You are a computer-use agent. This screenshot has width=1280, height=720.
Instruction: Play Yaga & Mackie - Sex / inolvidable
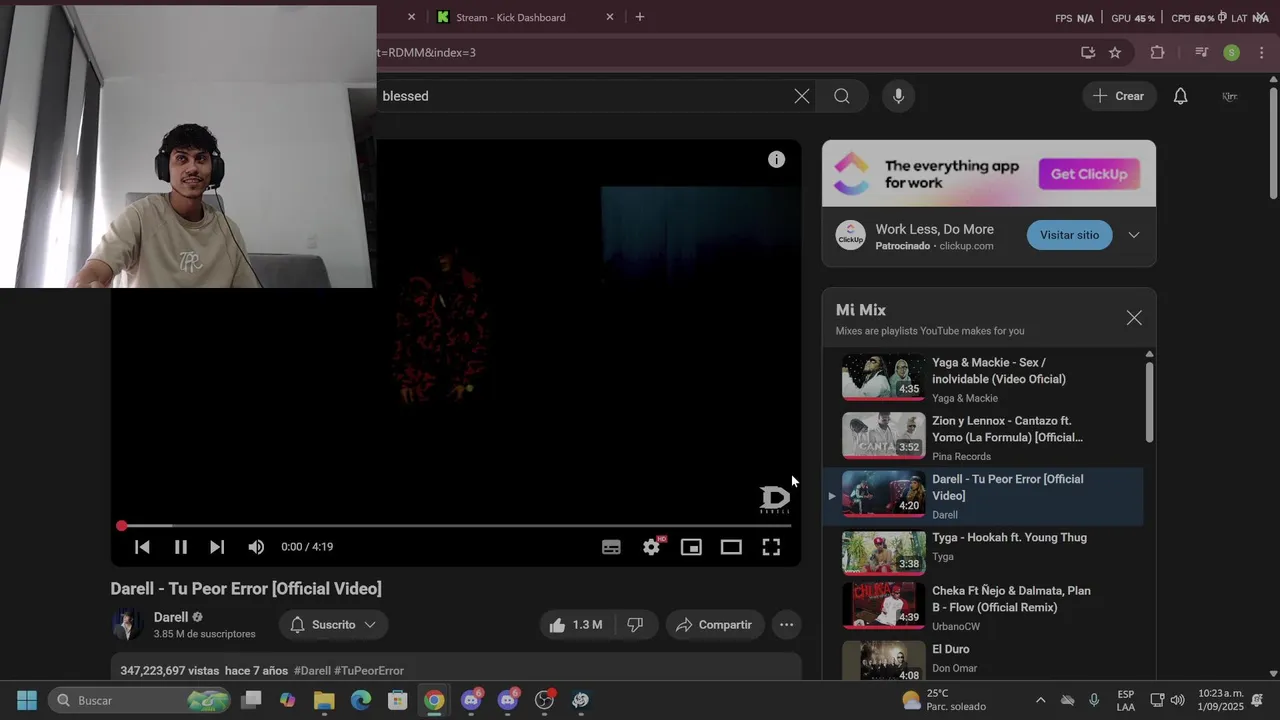point(983,378)
